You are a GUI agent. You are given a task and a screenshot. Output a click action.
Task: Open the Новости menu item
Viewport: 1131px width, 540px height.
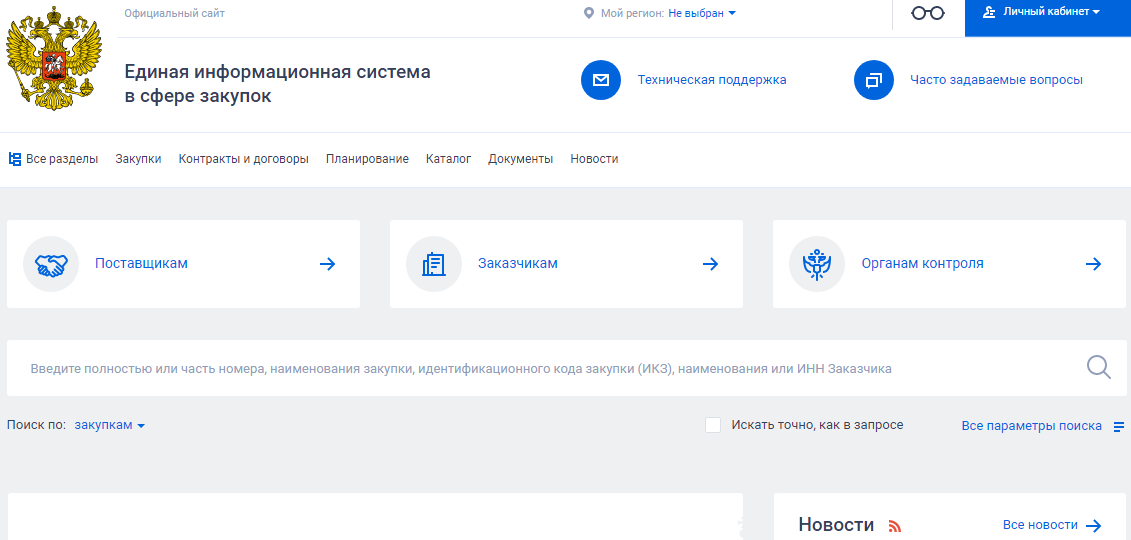pos(594,159)
